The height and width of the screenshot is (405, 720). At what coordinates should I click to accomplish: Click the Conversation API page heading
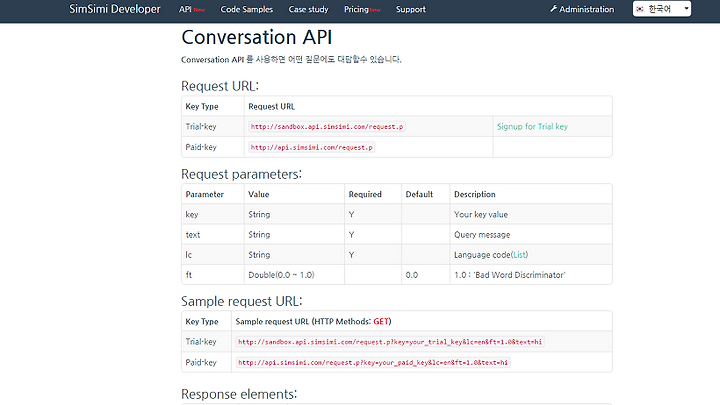pyautogui.click(x=257, y=37)
